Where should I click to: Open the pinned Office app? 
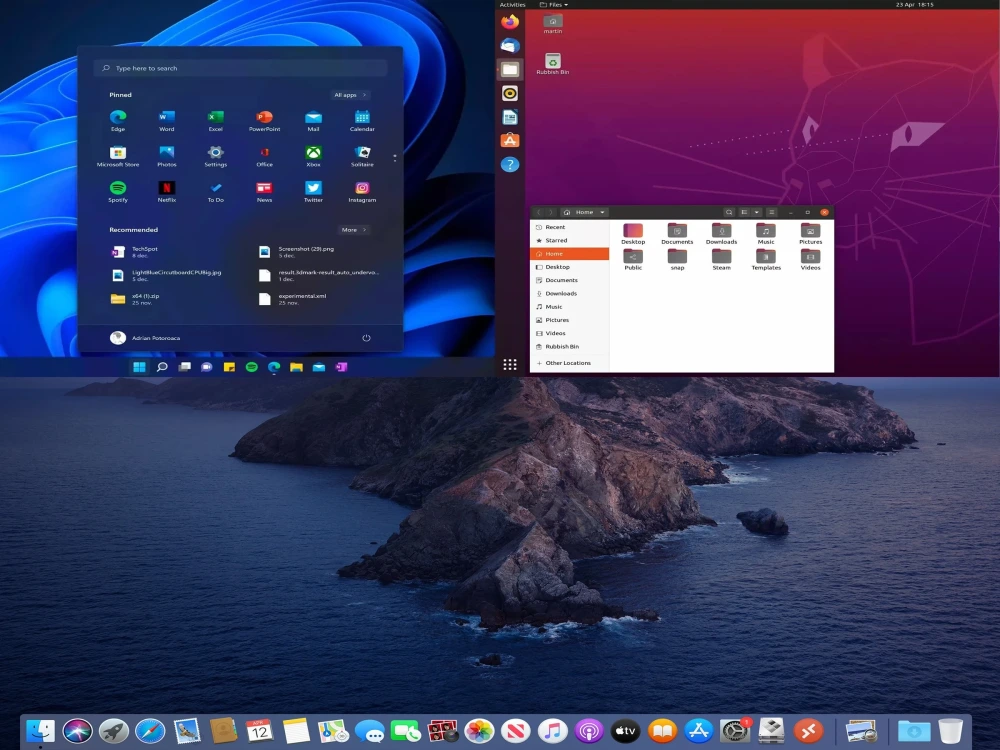pos(264,156)
